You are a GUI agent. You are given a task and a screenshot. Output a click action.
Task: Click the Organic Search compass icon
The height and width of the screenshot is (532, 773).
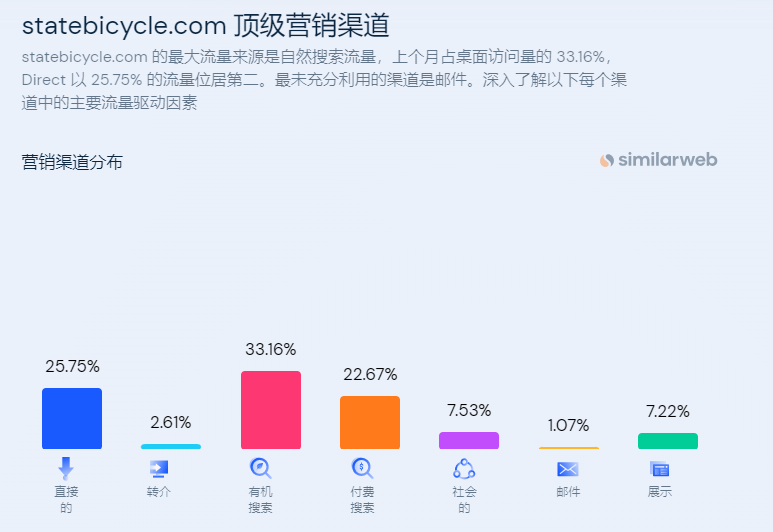tap(260, 468)
